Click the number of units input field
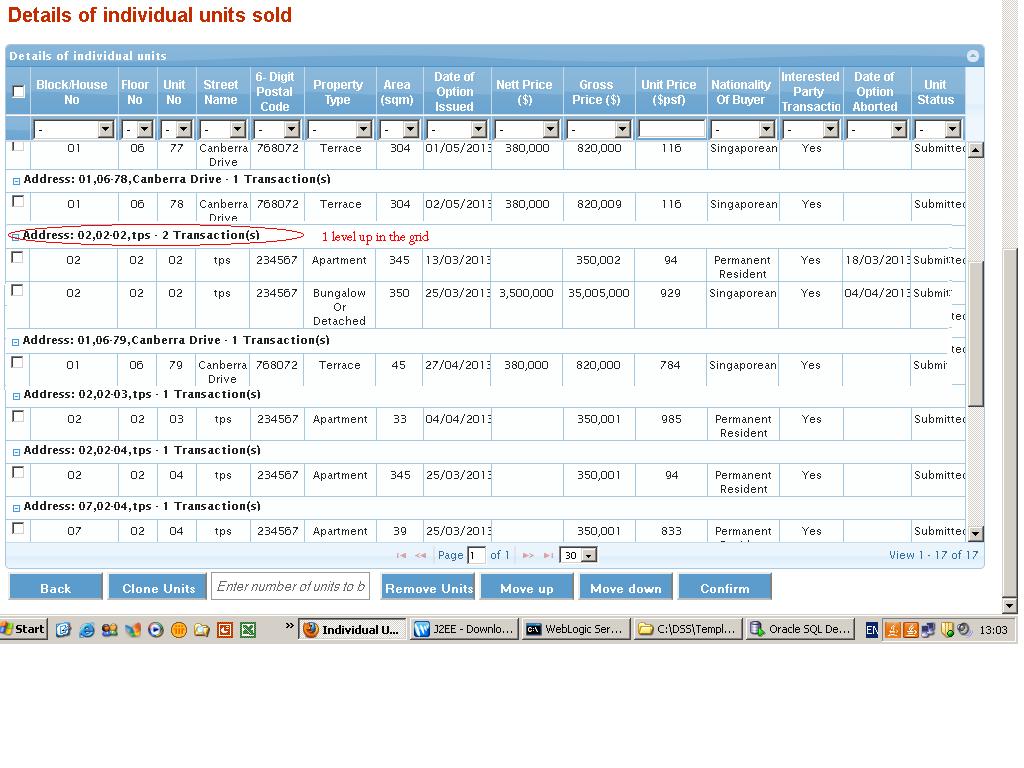The height and width of the screenshot is (768, 1024). click(291, 587)
